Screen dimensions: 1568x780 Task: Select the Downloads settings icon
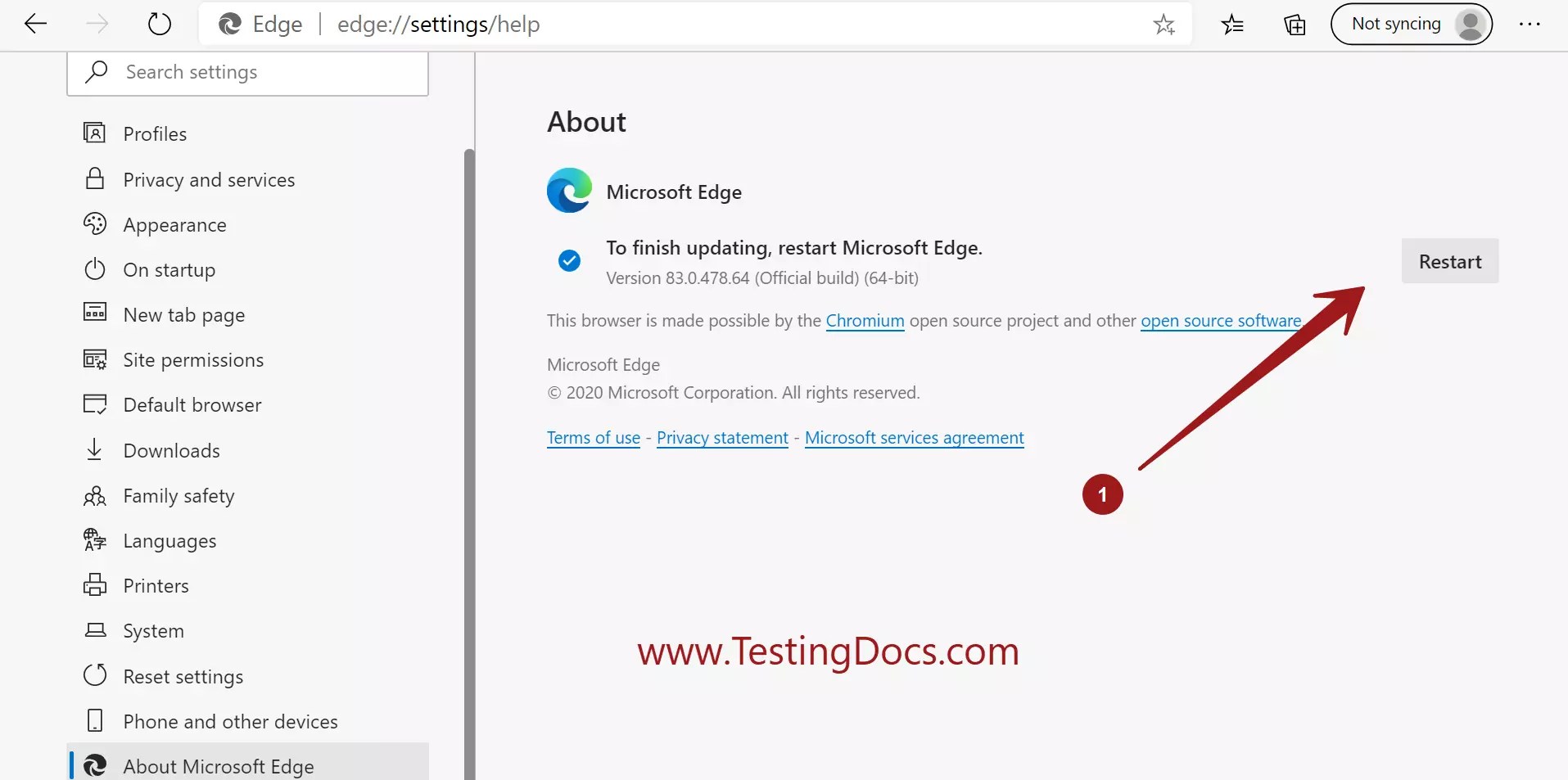[x=93, y=449]
